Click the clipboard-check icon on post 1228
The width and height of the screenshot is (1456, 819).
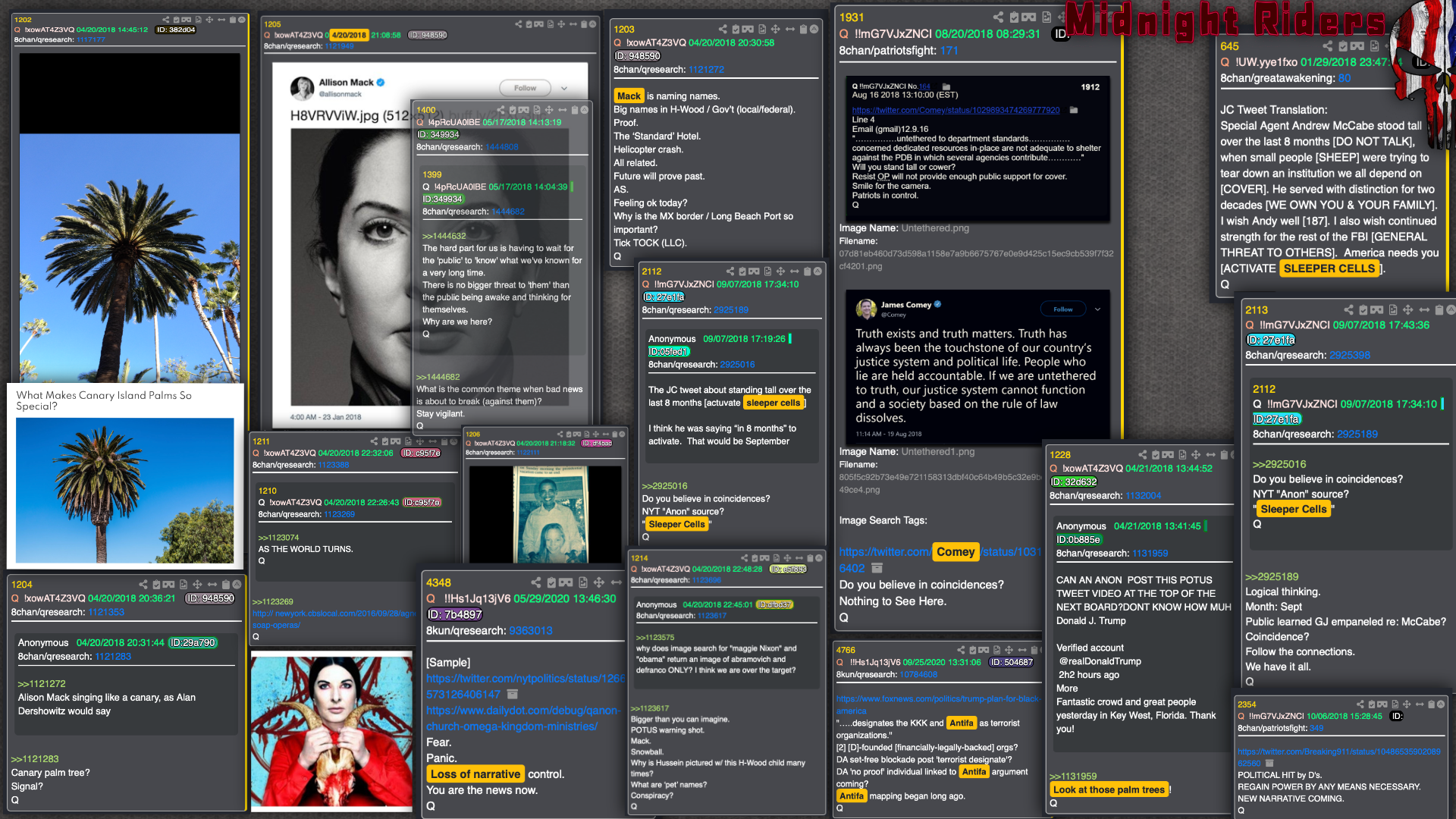[1156, 455]
